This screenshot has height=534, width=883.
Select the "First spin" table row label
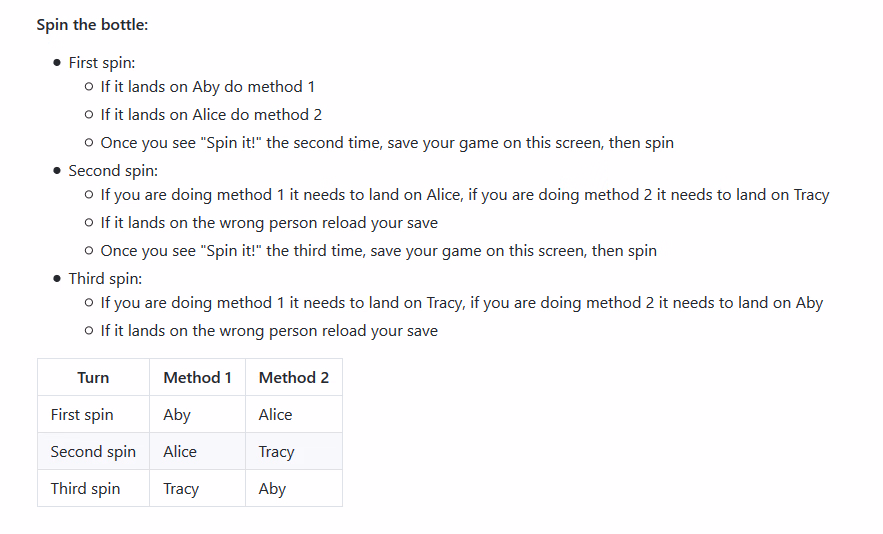[82, 415]
